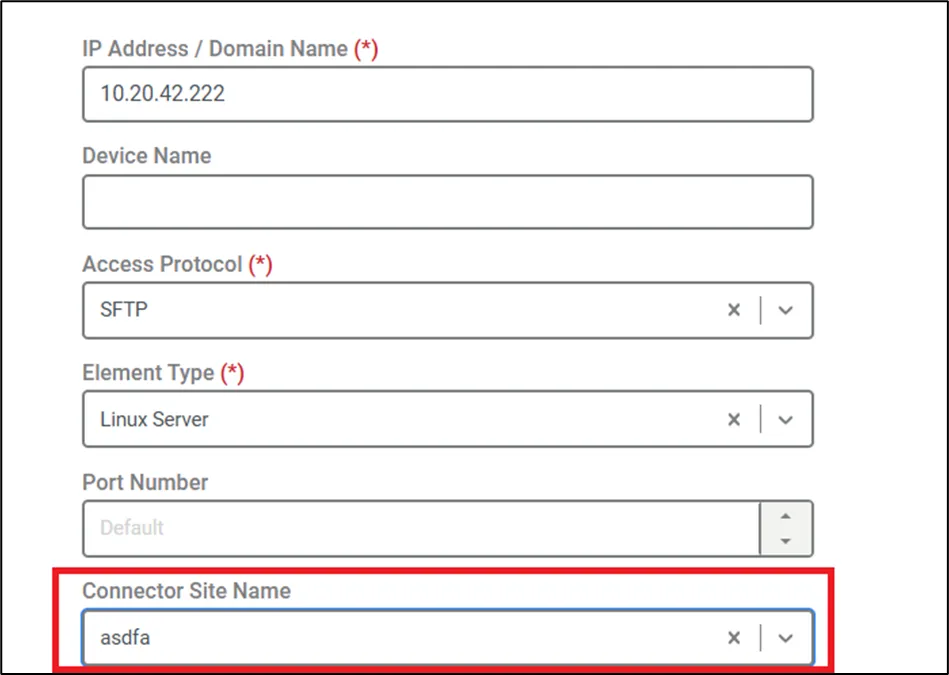The height and width of the screenshot is (675, 949).
Task: Clear the Linux Server Element Type selection
Action: 734,420
